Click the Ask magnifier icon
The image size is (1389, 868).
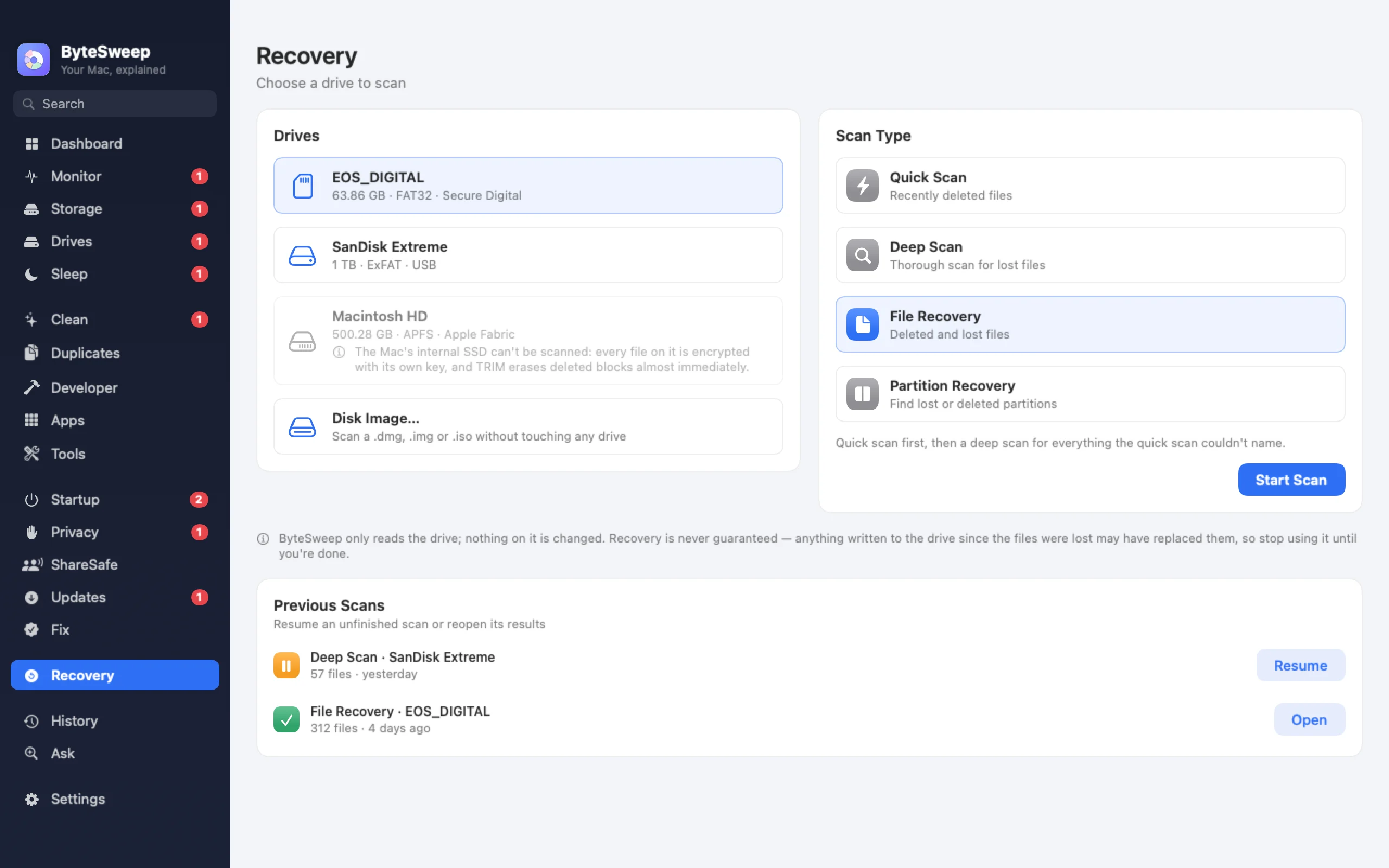coord(31,753)
